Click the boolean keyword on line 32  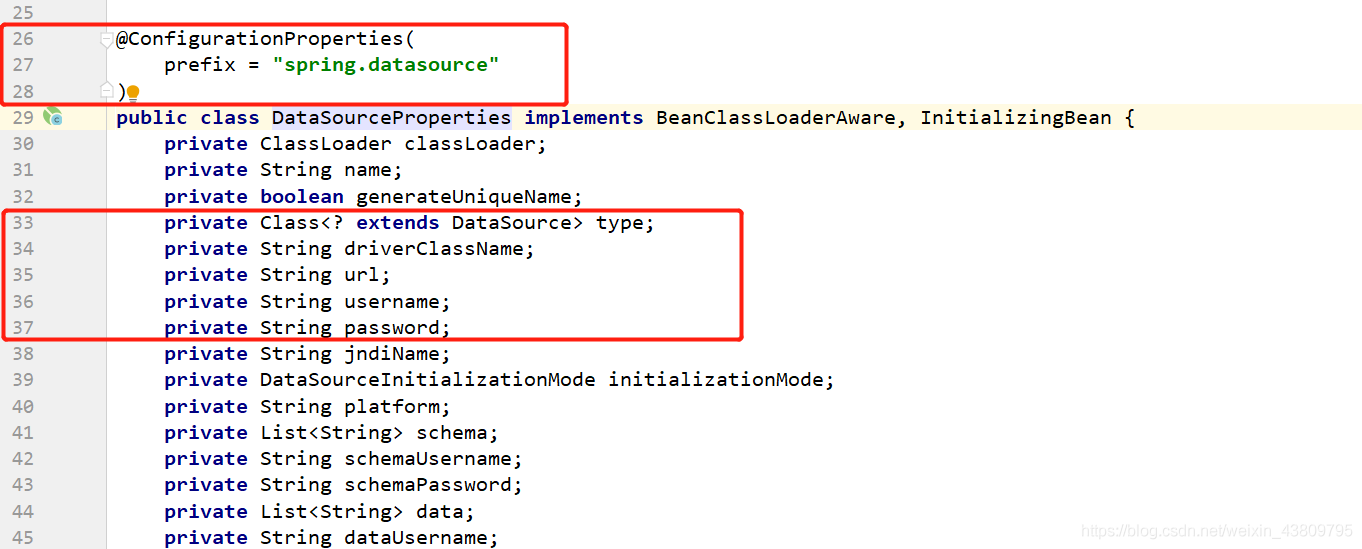click(x=302, y=197)
